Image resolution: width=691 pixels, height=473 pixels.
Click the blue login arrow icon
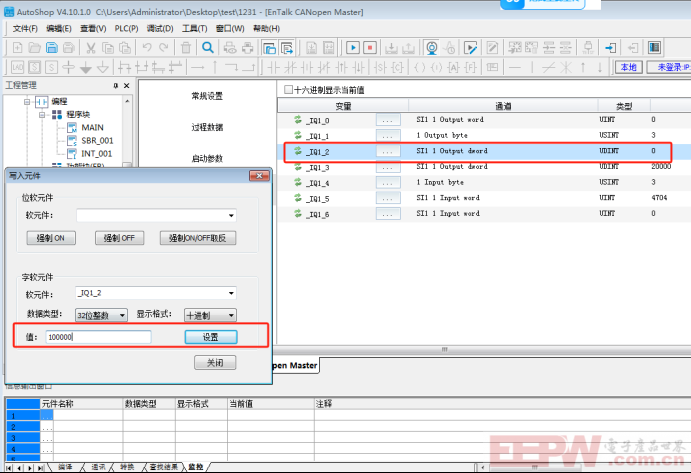(610, 48)
